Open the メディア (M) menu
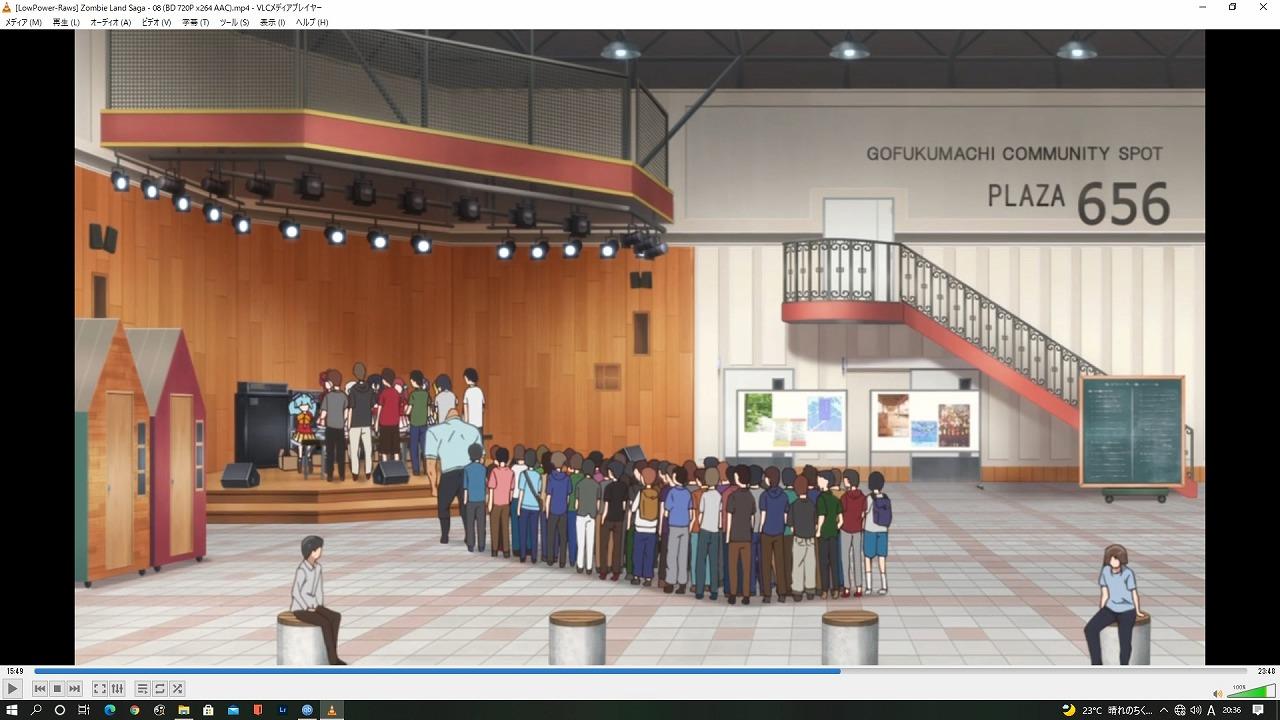Viewport: 1280px width, 720px height. [23, 22]
